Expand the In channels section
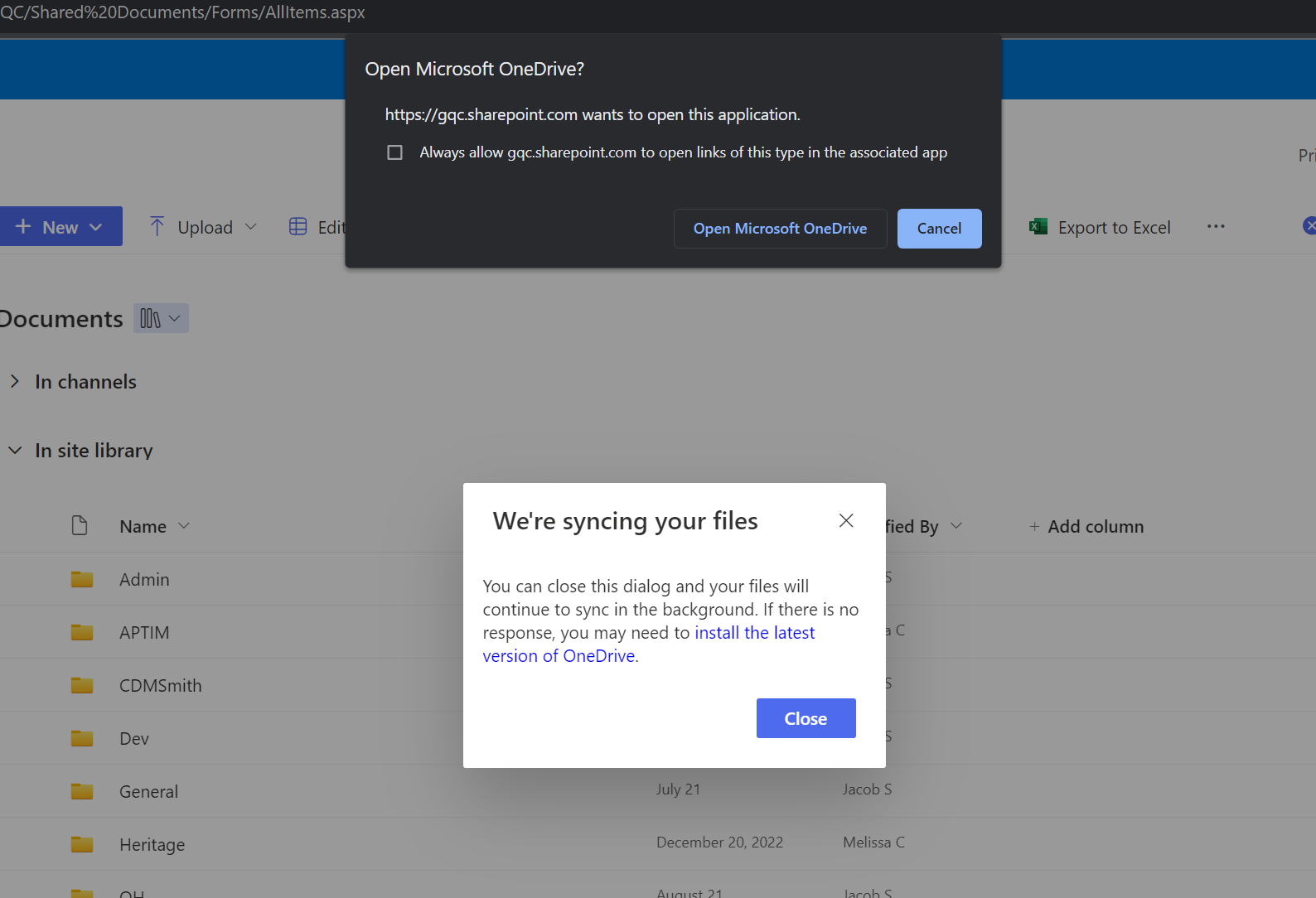Screen dimensions: 1316x898 pyautogui.click(x=14, y=381)
